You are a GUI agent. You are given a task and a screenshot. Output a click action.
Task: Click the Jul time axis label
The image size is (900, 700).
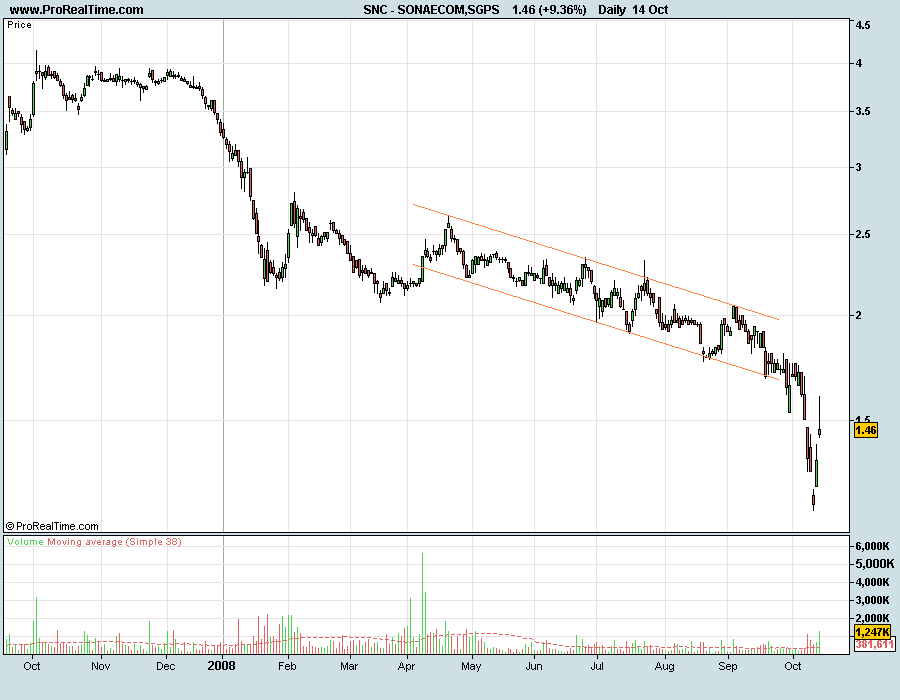(x=597, y=666)
